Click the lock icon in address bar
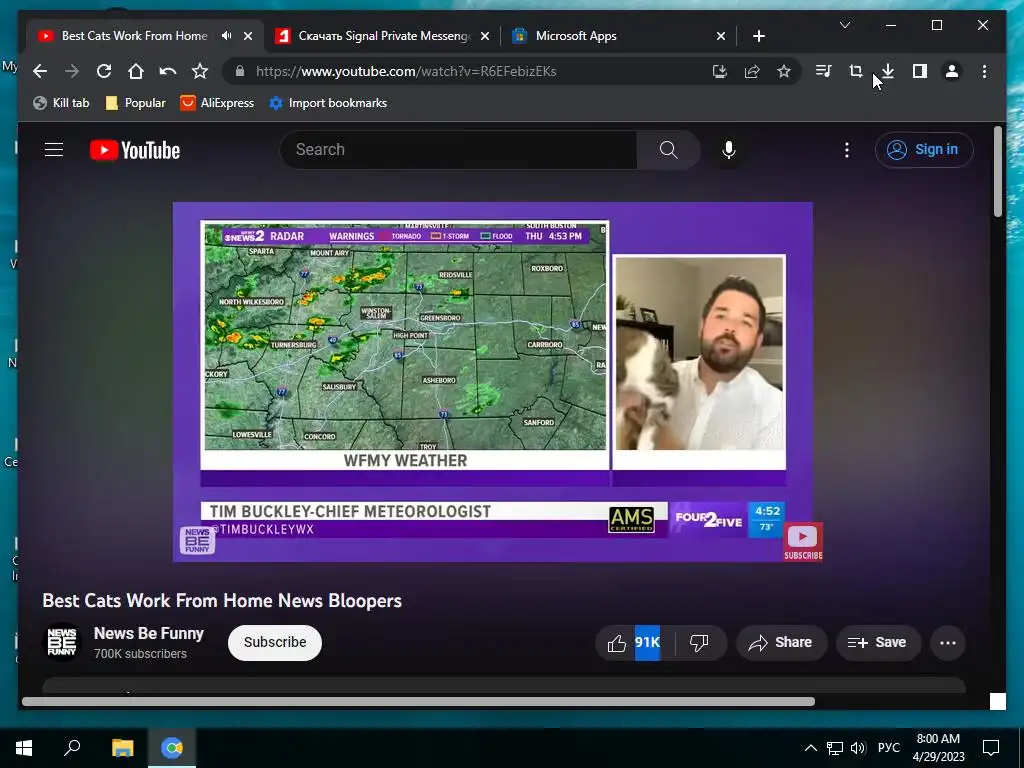The image size is (1024, 768). pos(240,71)
